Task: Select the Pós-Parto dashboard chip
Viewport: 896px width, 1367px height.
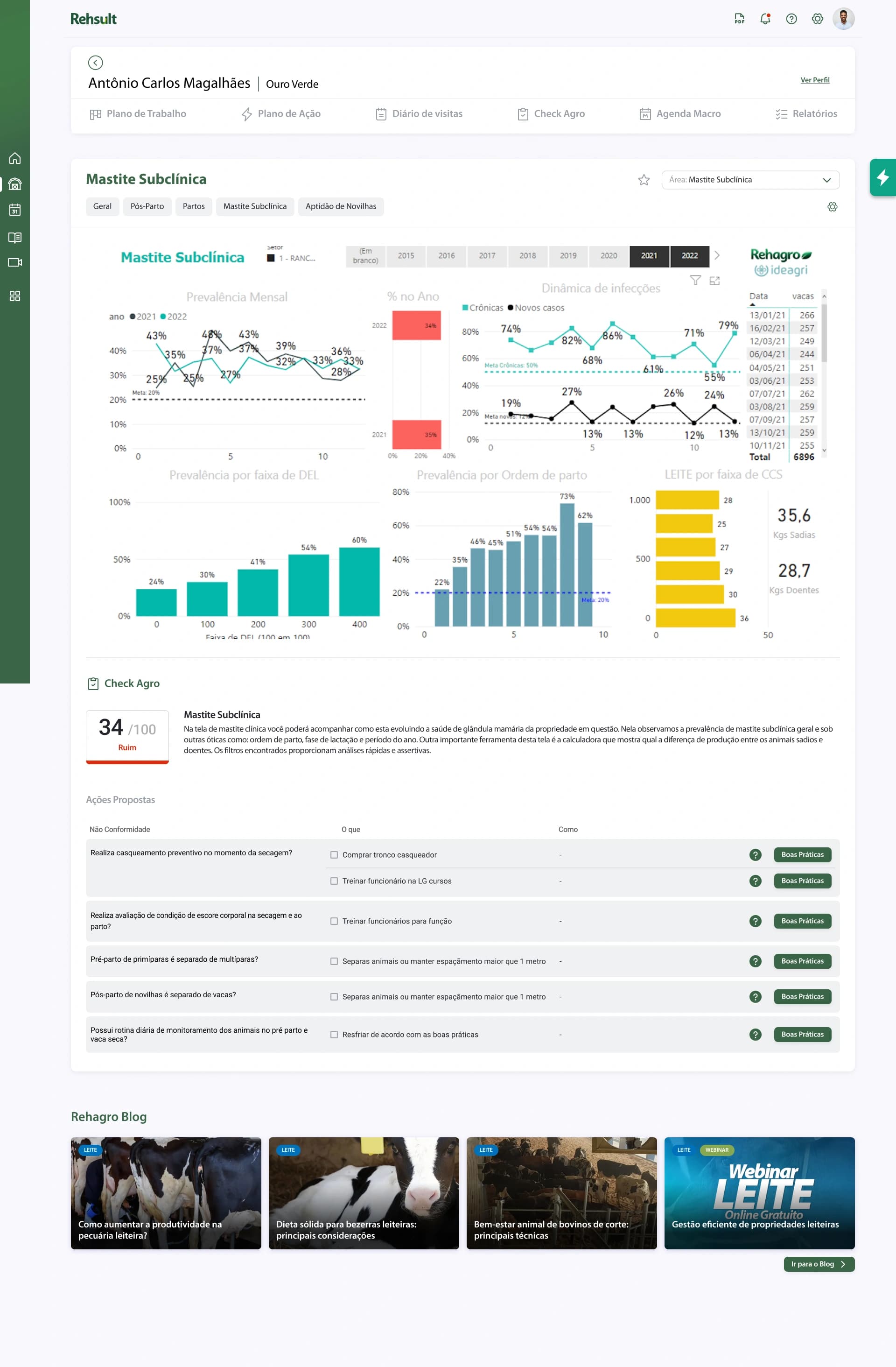Action: (147, 206)
